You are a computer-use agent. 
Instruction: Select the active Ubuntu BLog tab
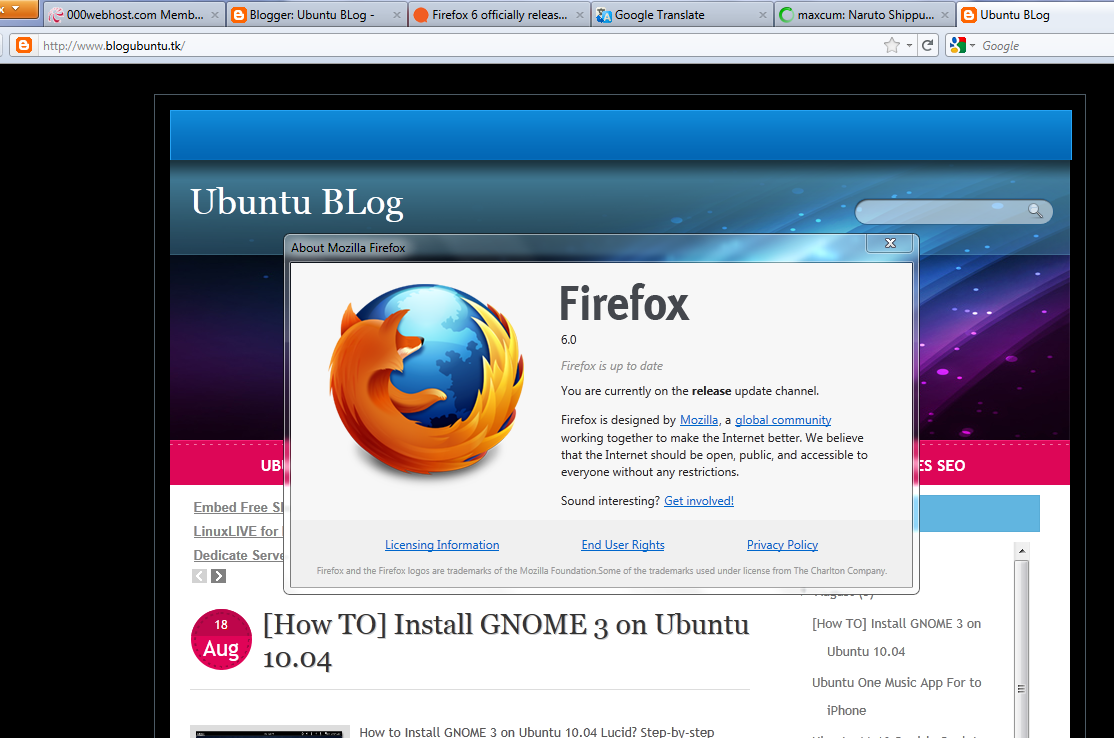[x=1036, y=15]
